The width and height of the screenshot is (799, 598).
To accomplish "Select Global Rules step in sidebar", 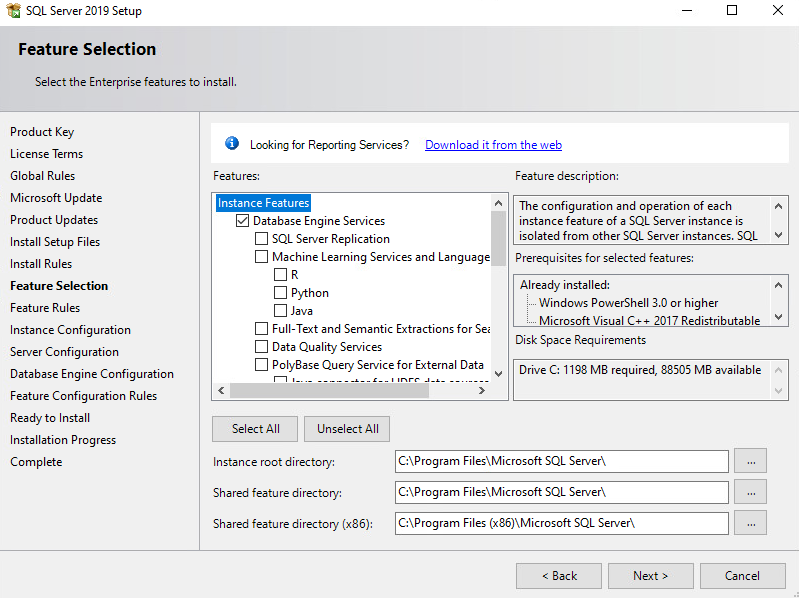I will point(42,176).
